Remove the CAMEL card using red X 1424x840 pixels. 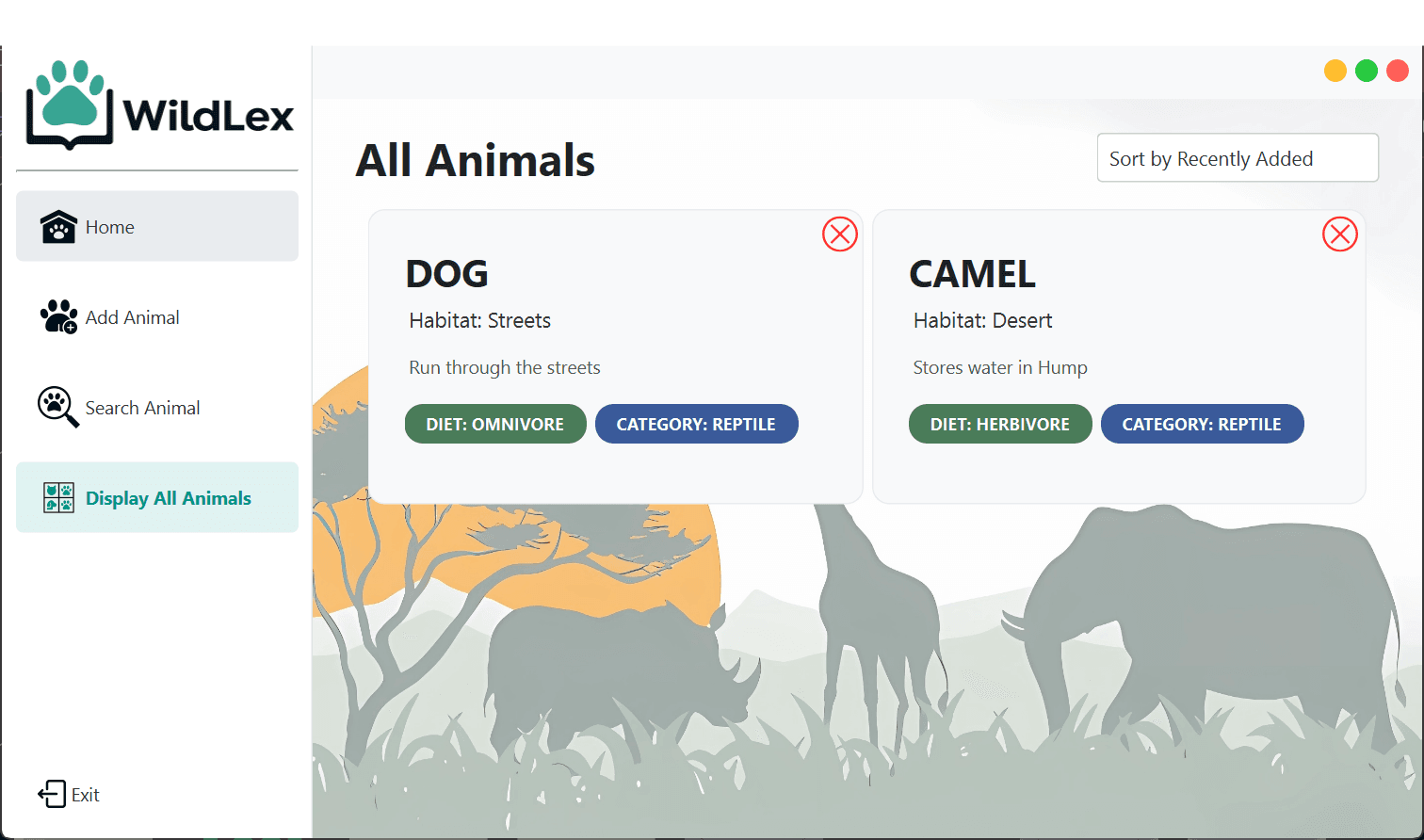(x=1340, y=234)
